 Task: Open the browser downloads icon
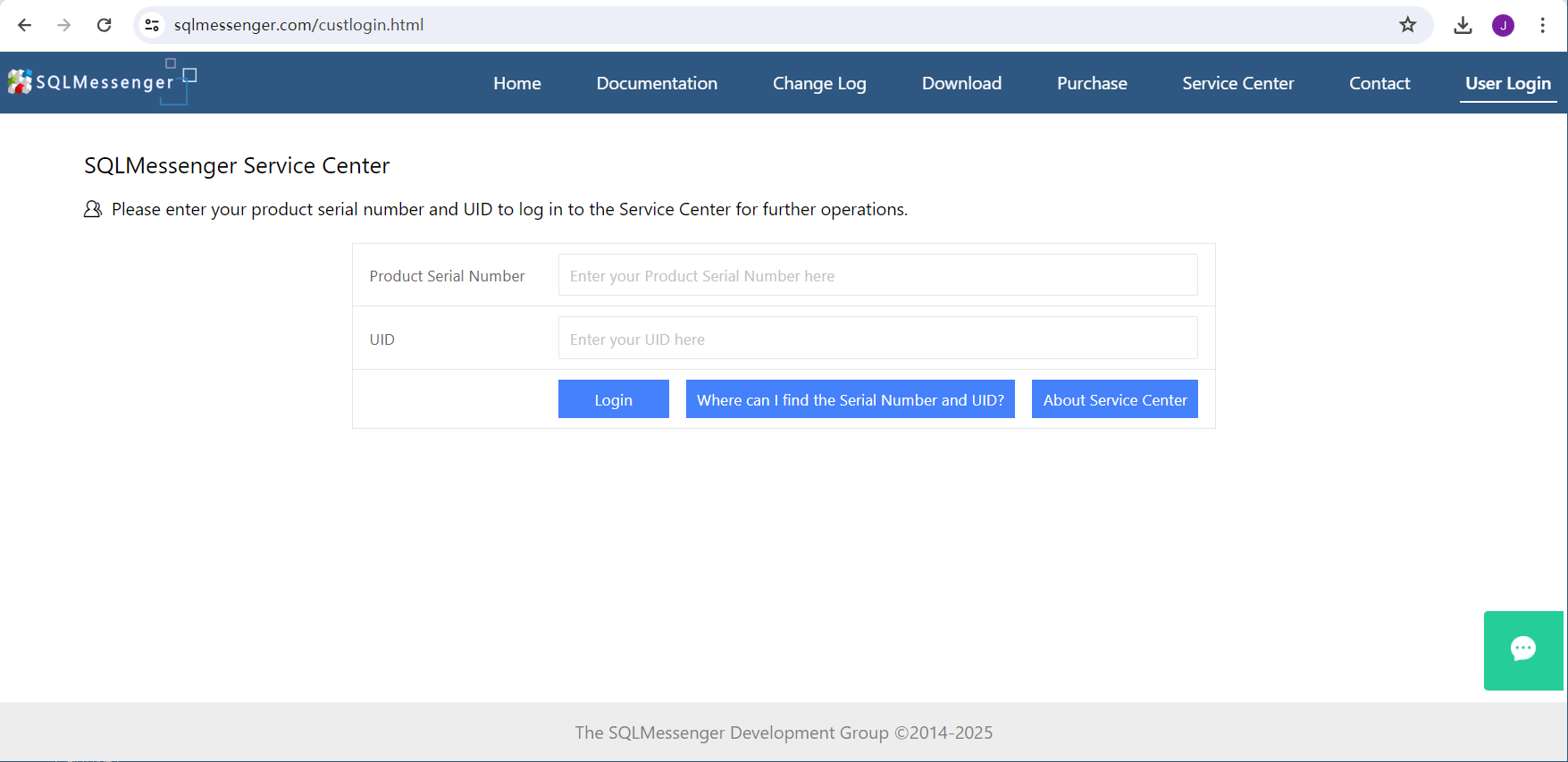[1463, 25]
